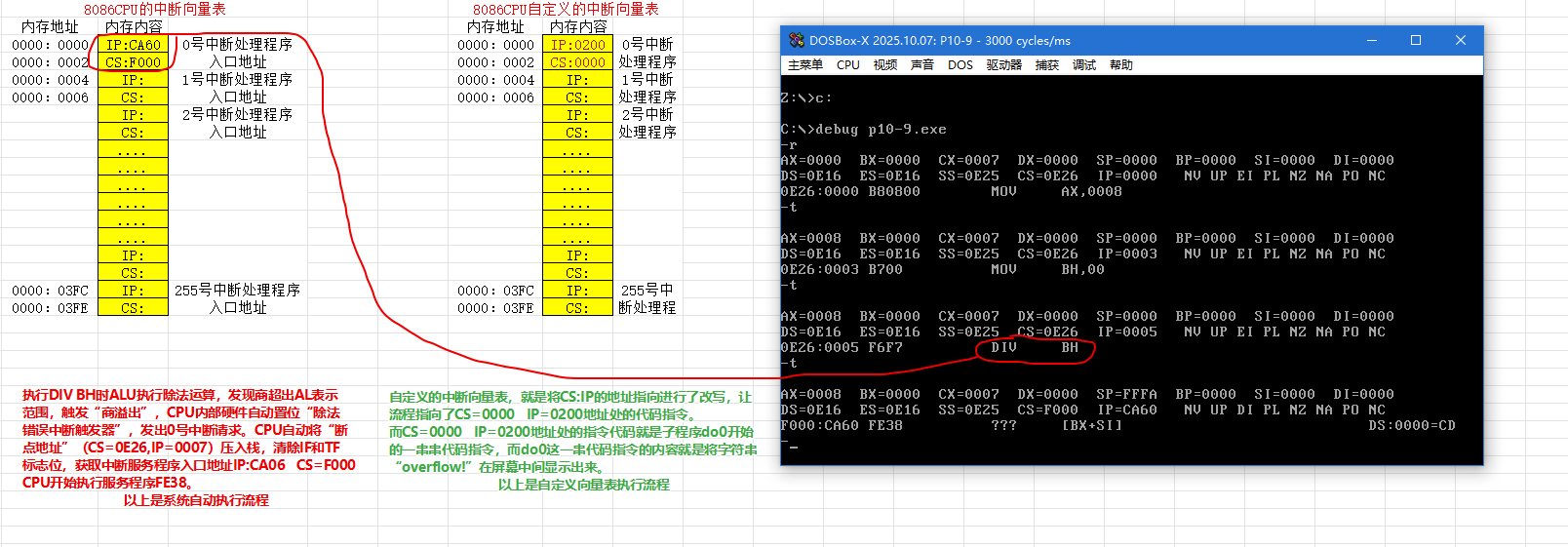
Task: Select 内存地址 header of the custom table
Action: 495,27
